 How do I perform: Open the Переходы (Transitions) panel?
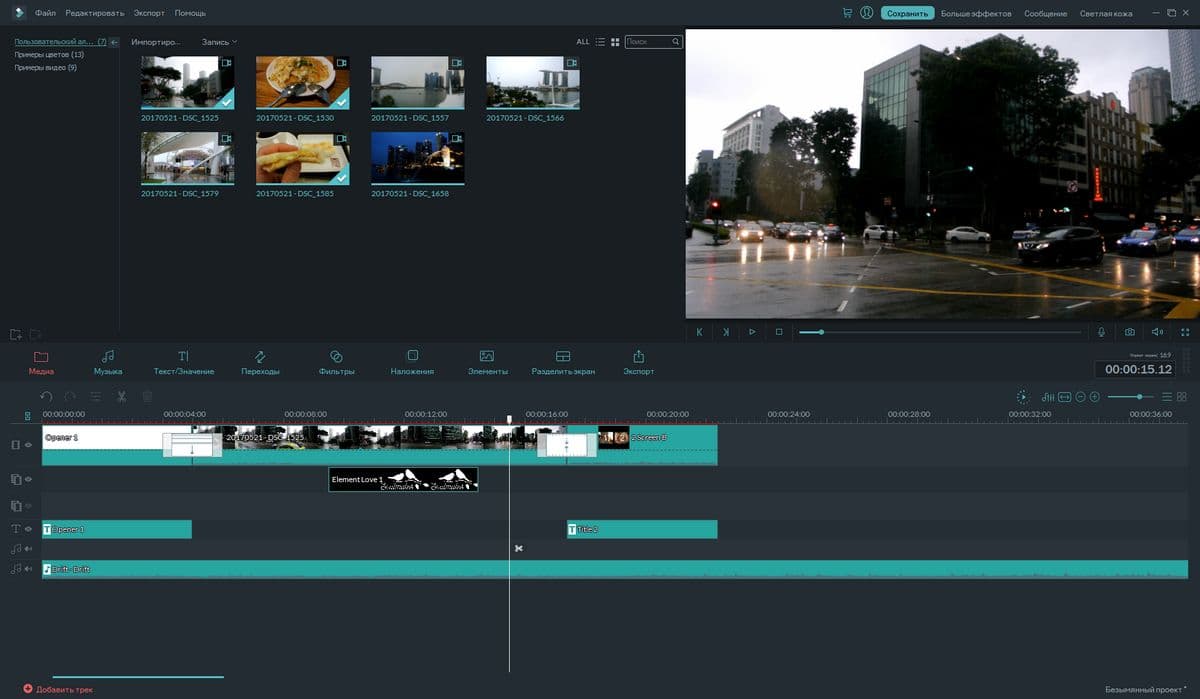pos(260,362)
